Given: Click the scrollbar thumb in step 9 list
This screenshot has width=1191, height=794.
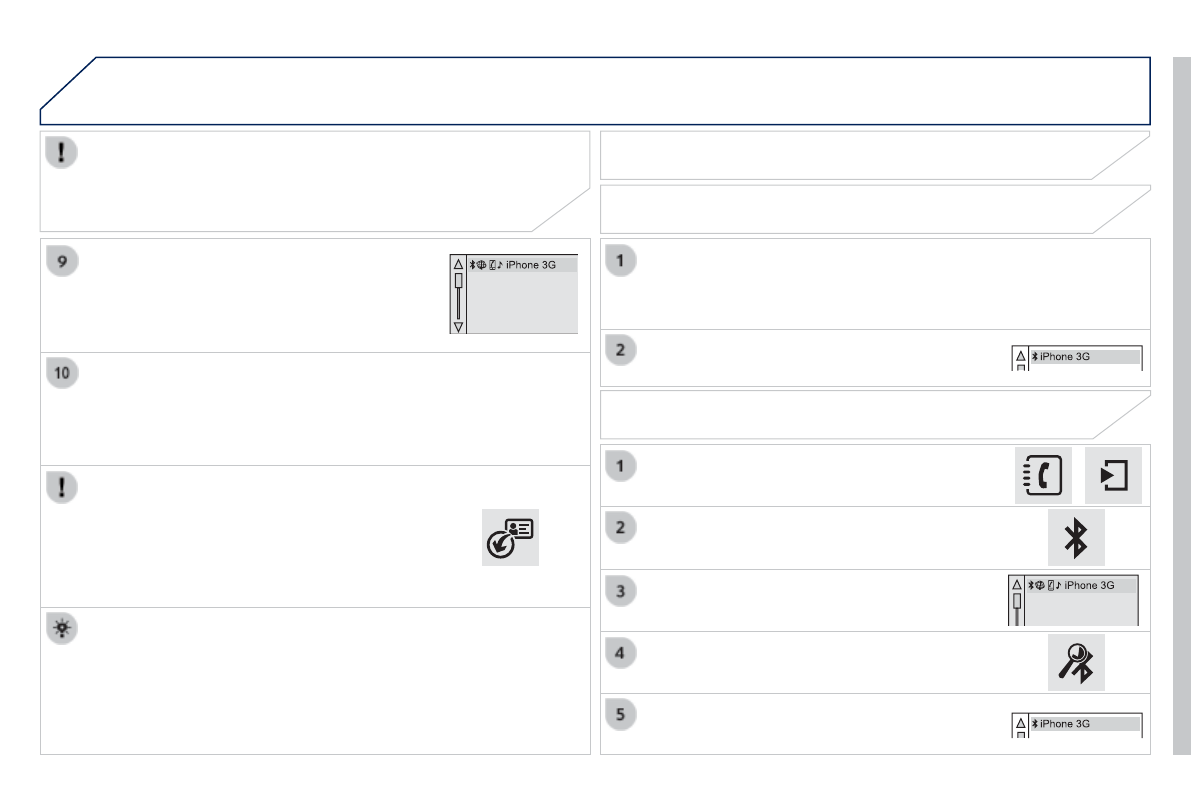Looking at the screenshot, I should pos(458,282).
